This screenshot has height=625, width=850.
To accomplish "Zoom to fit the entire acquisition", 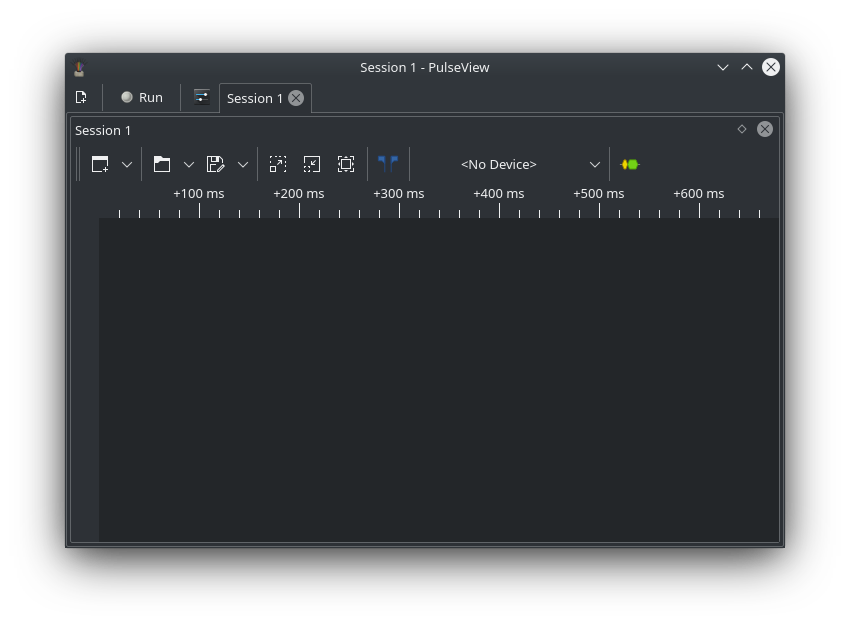I will (346, 164).
